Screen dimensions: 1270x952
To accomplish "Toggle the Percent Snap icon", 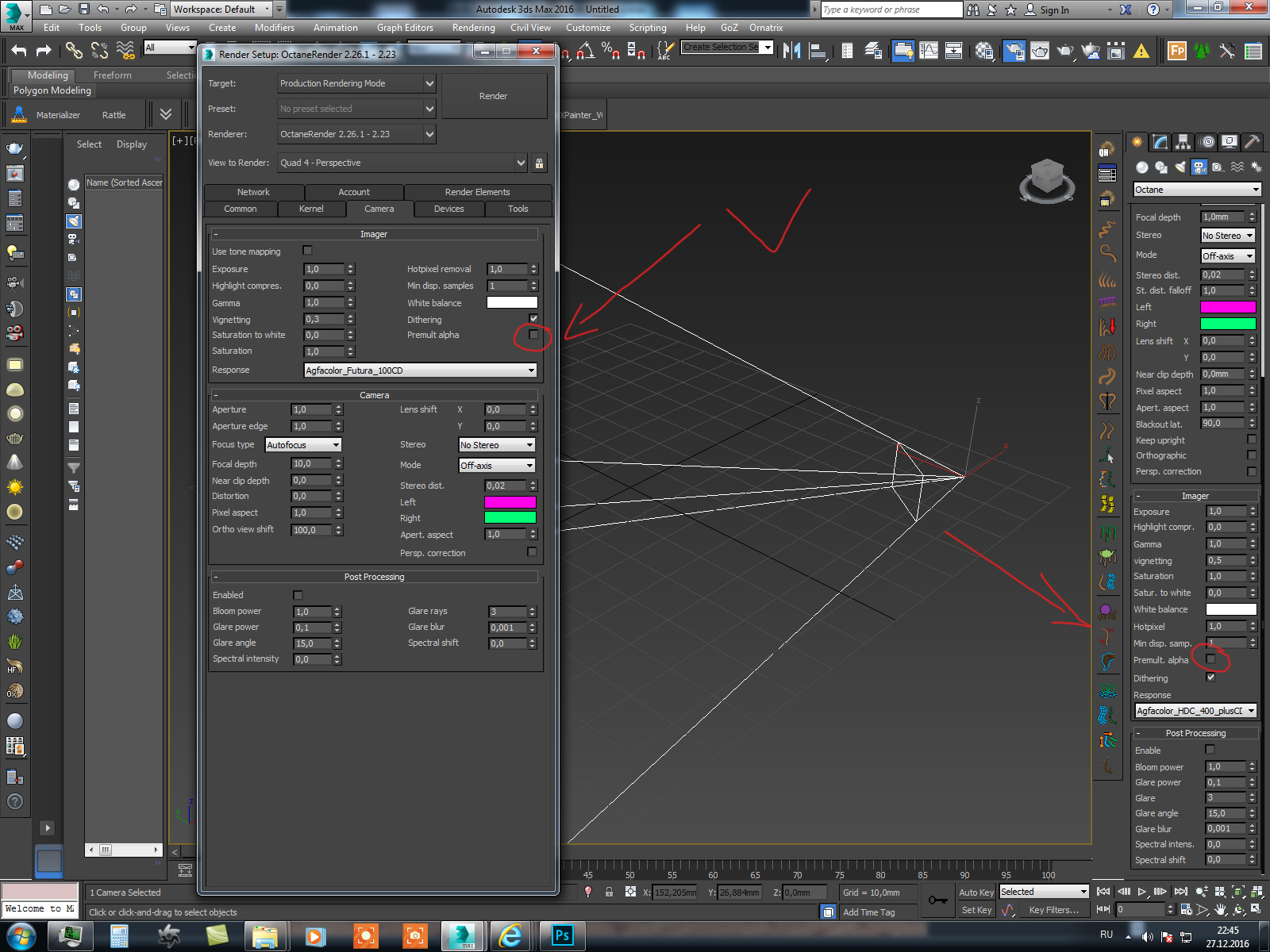I will pyautogui.click(x=610, y=51).
